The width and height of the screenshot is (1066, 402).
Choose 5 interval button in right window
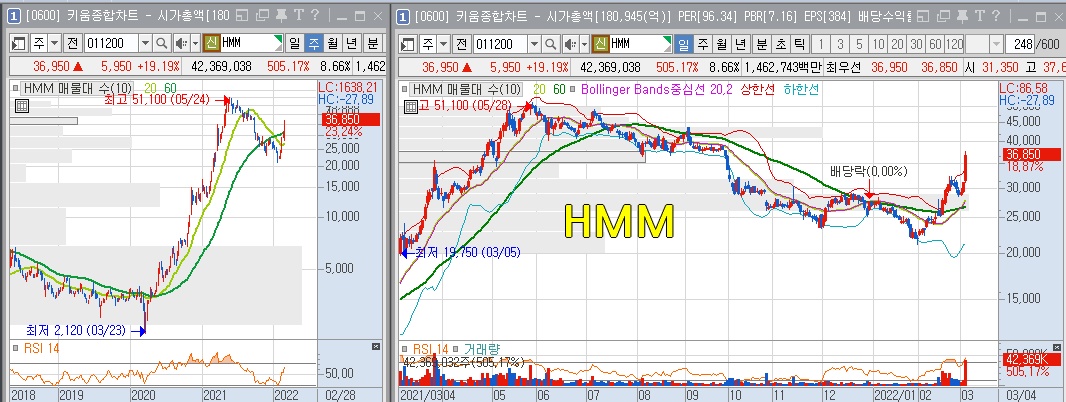point(859,44)
